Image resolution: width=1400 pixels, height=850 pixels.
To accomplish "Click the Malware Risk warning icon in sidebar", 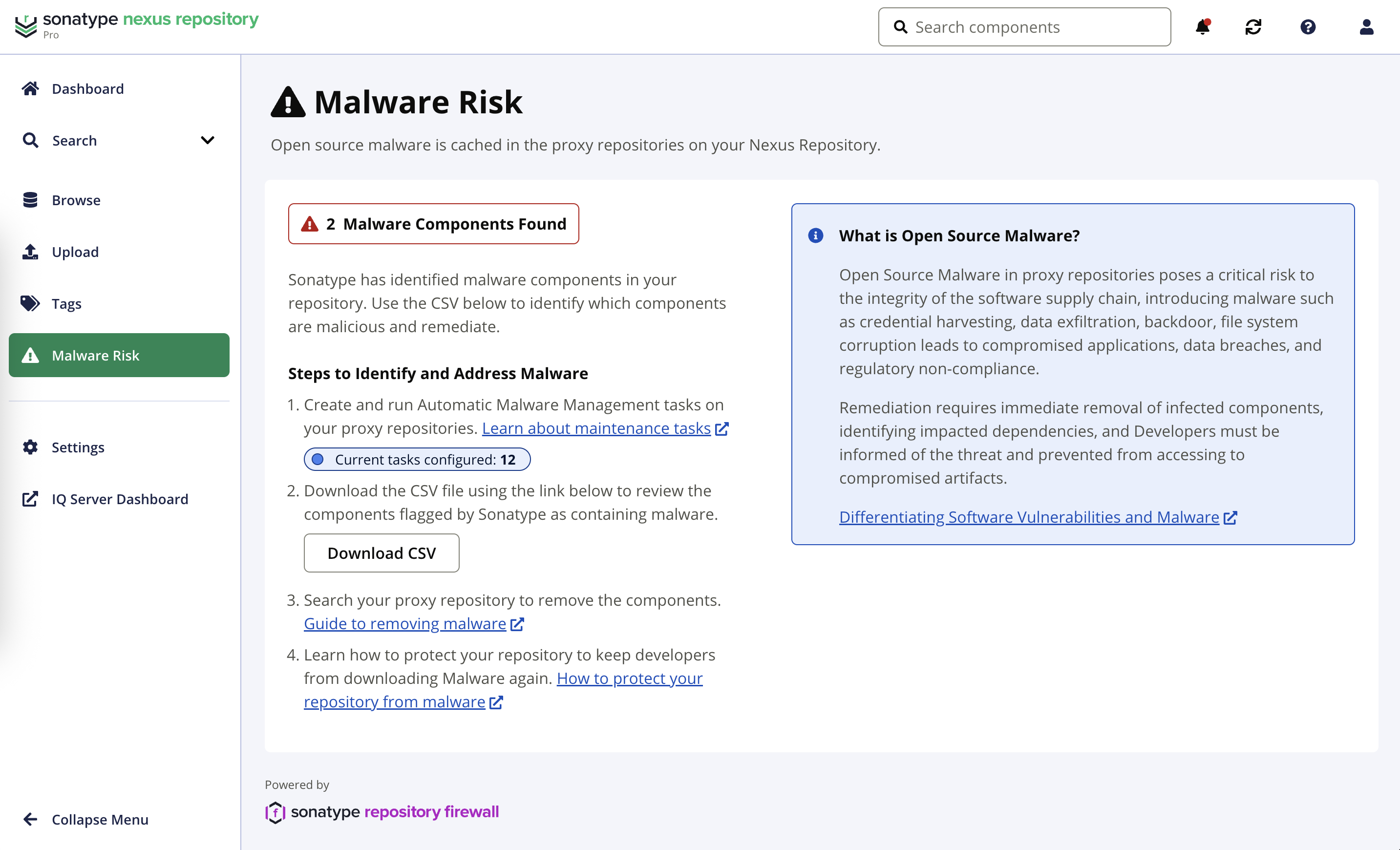I will pyautogui.click(x=30, y=355).
